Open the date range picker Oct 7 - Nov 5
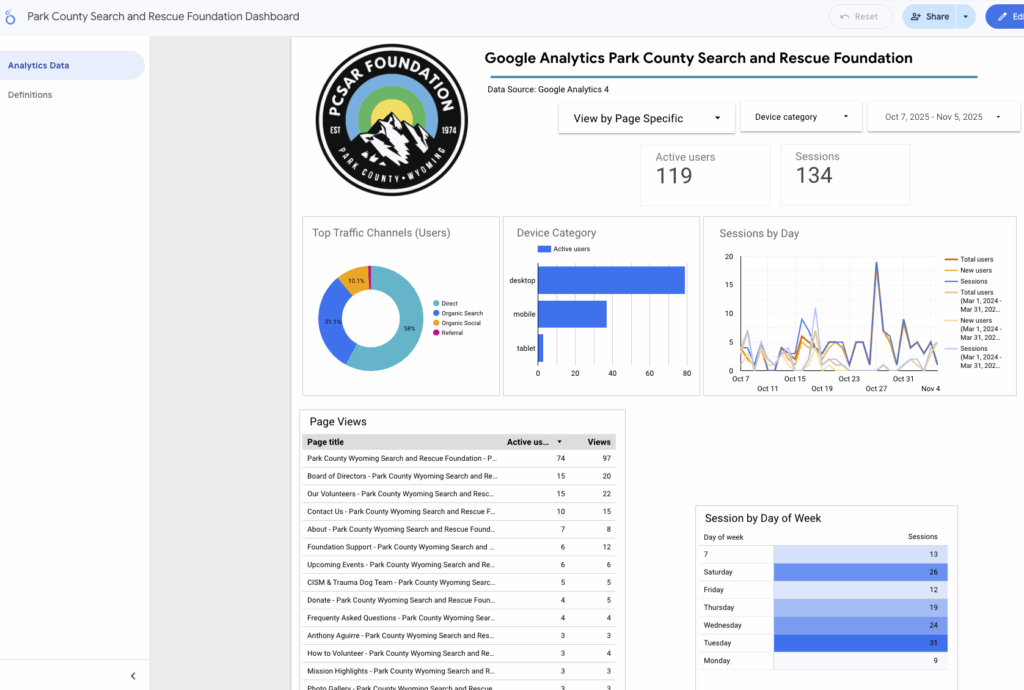 pos(941,117)
